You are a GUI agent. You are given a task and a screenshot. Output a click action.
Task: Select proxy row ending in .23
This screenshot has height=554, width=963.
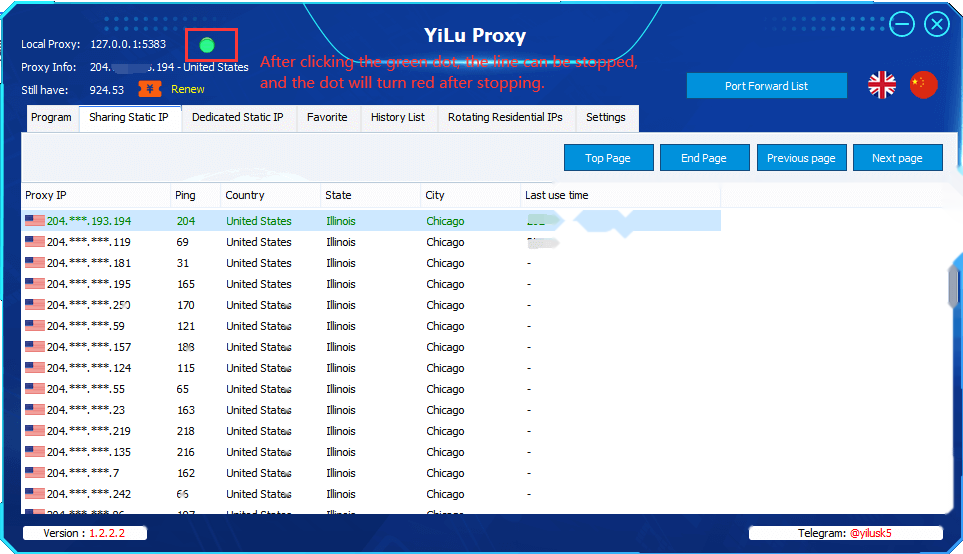pyautogui.click(x=371, y=410)
